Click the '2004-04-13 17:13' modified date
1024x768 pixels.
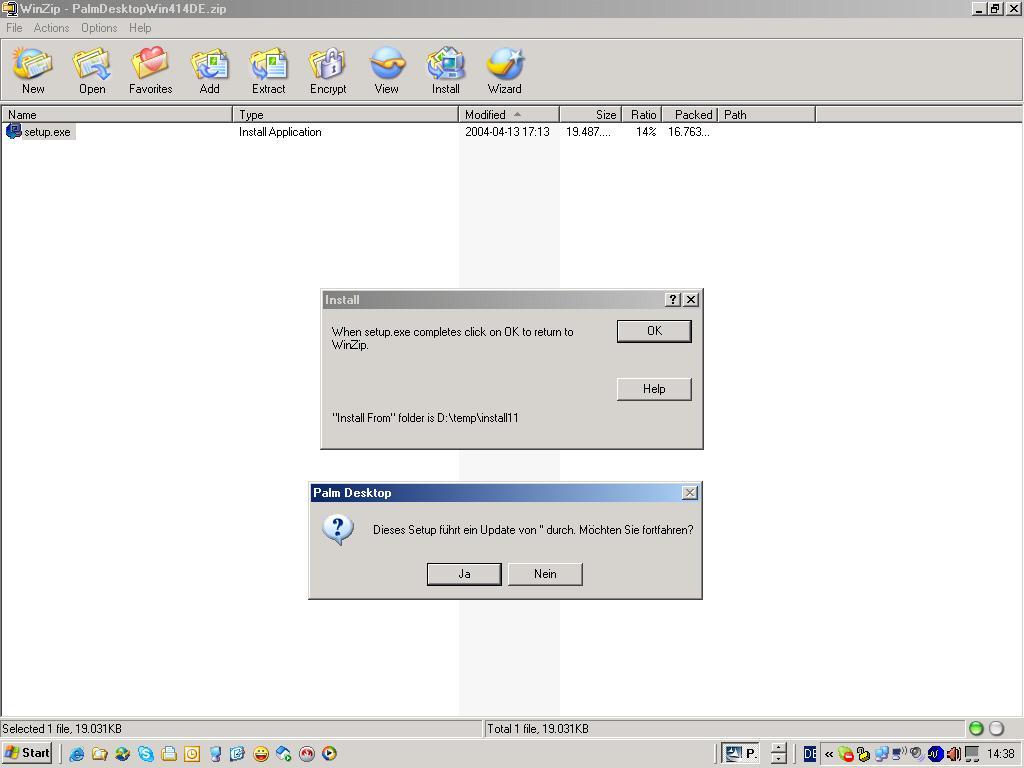(507, 132)
